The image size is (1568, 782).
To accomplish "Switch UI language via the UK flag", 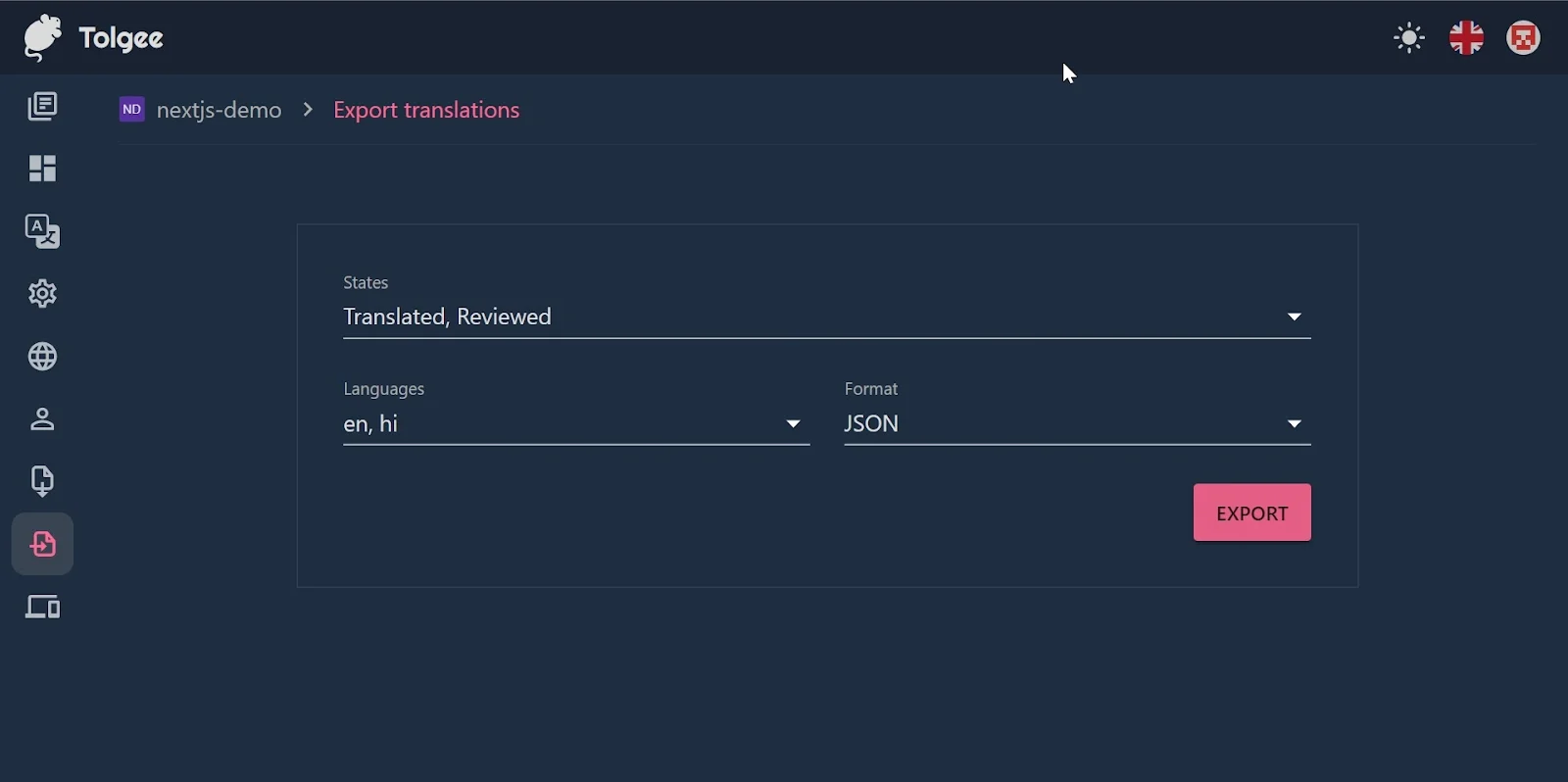I will coord(1467,36).
